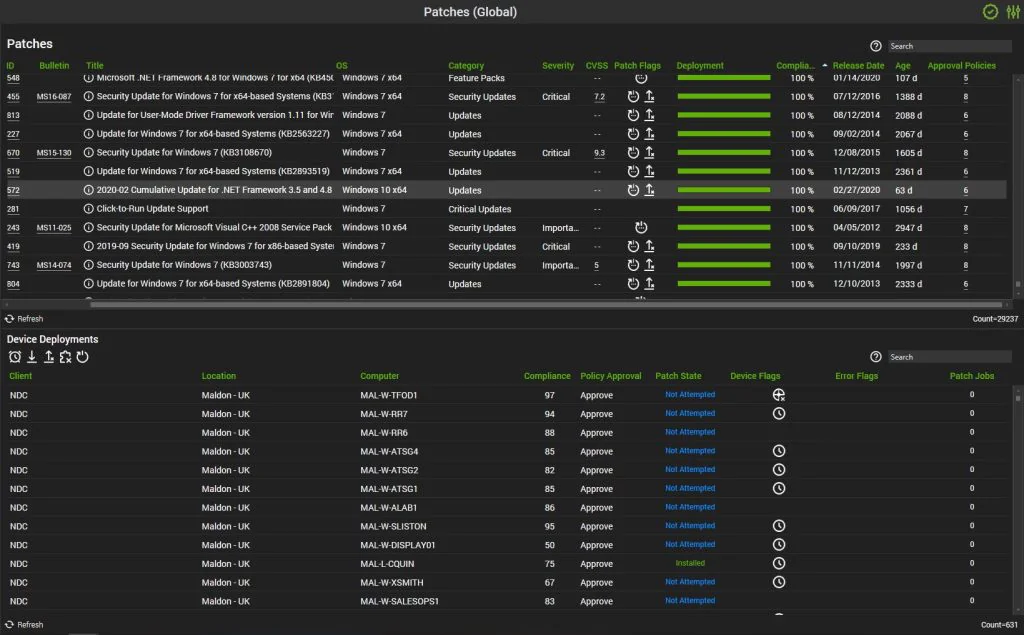Click the Patches table horizontal scrollbar

(546, 304)
